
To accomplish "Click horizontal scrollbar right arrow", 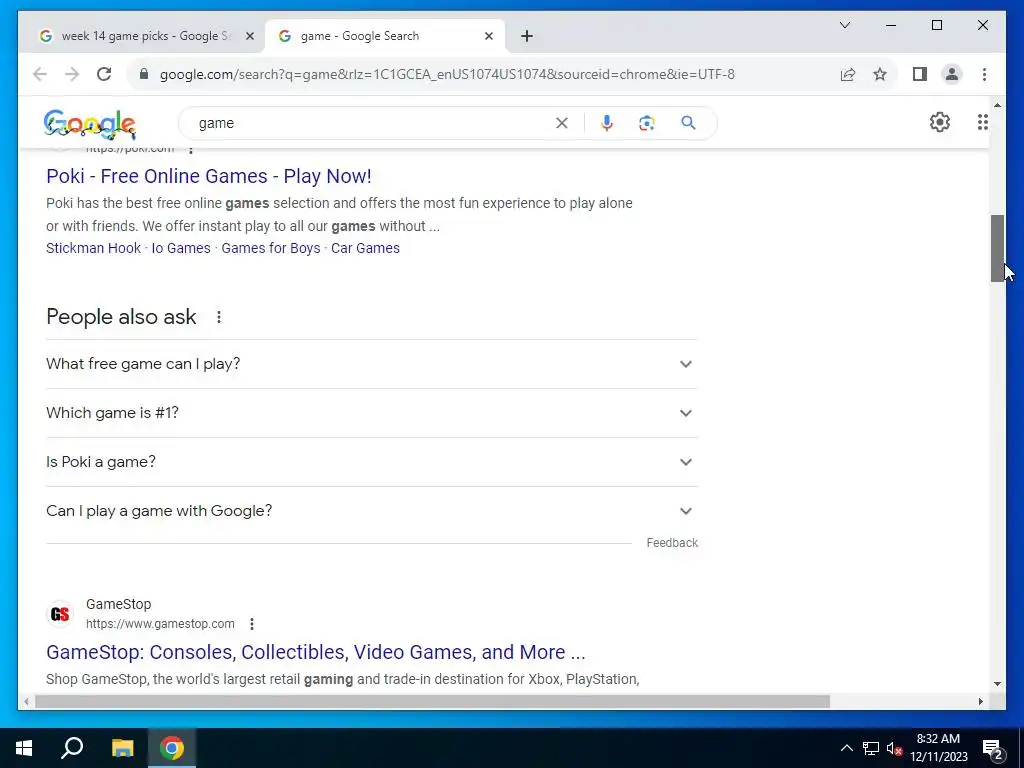I will tap(980, 701).
